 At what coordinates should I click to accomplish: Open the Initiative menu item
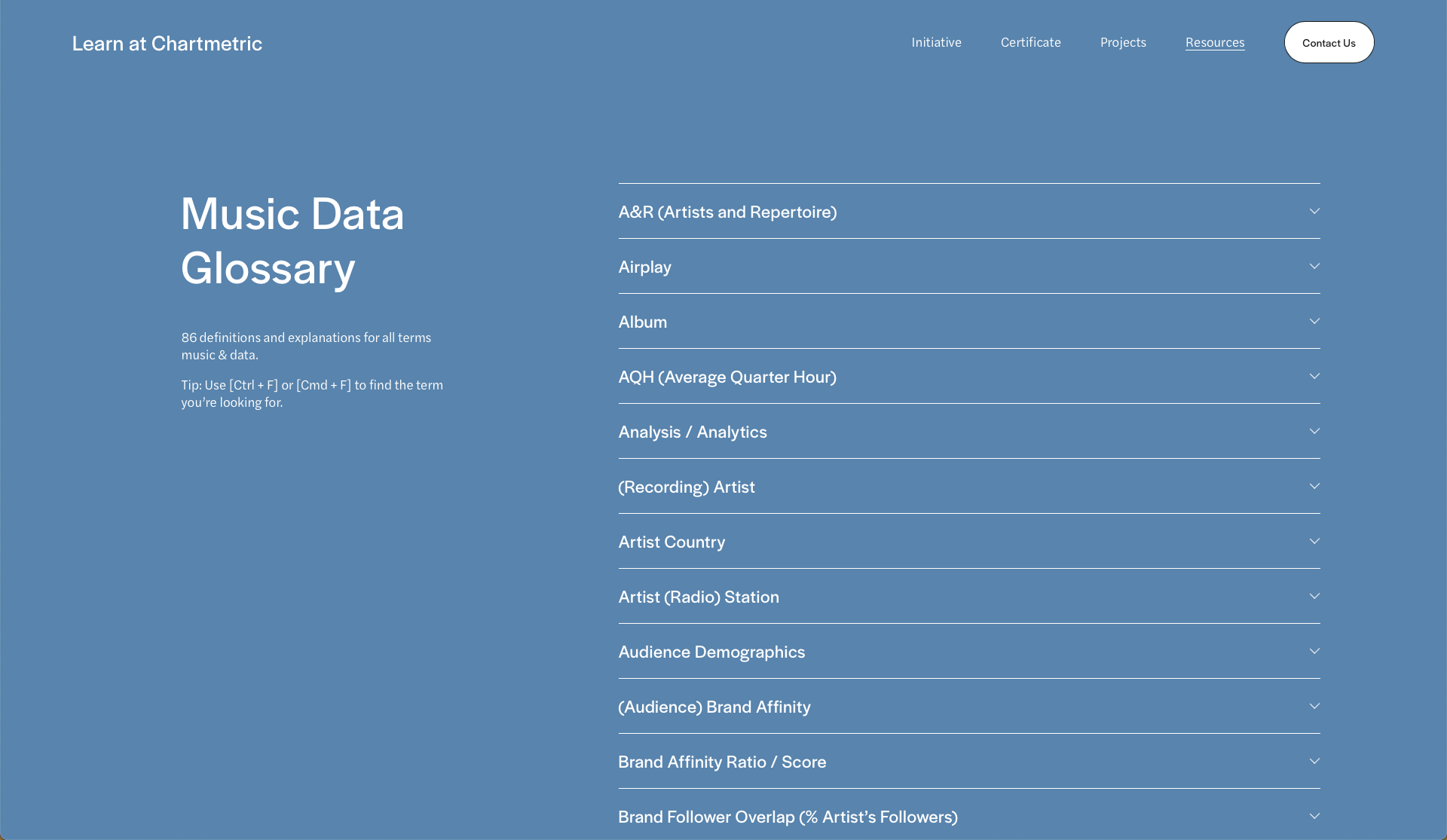[x=936, y=43]
